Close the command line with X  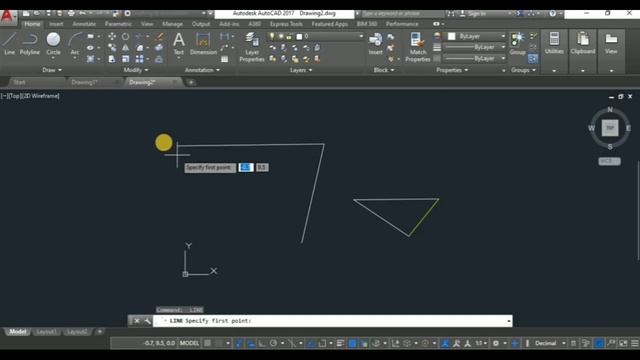point(137,321)
